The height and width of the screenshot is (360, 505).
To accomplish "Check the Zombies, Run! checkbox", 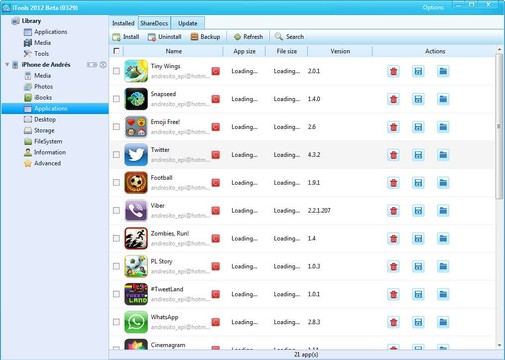I will 116,238.
